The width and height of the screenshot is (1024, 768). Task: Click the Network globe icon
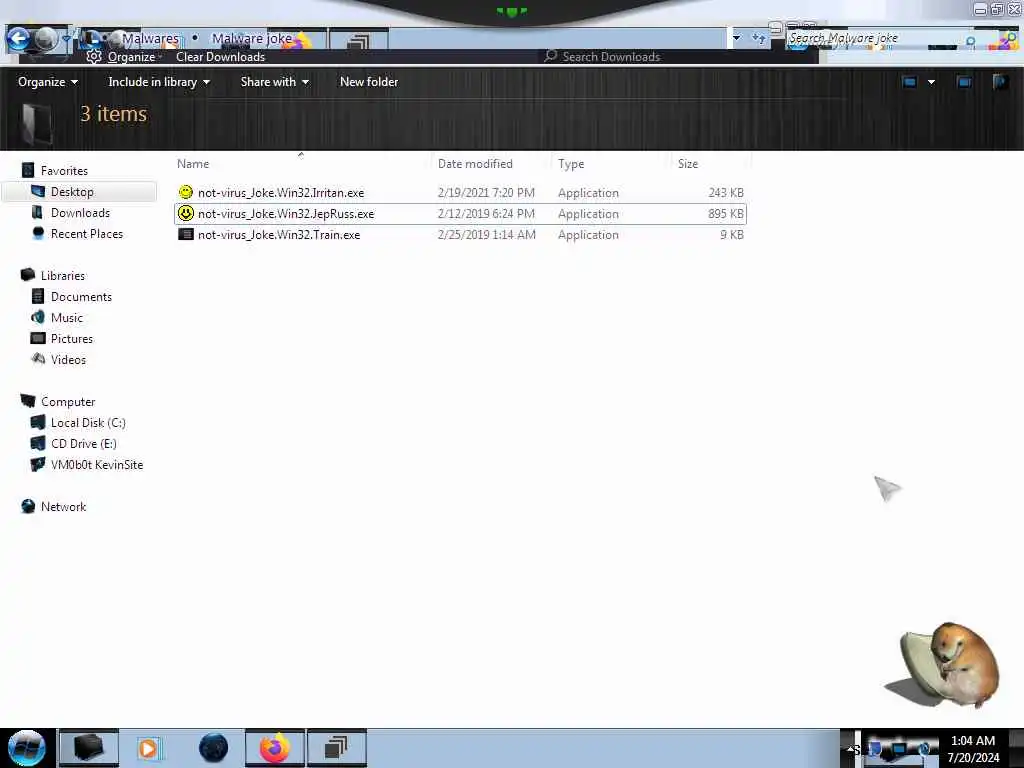click(x=28, y=506)
